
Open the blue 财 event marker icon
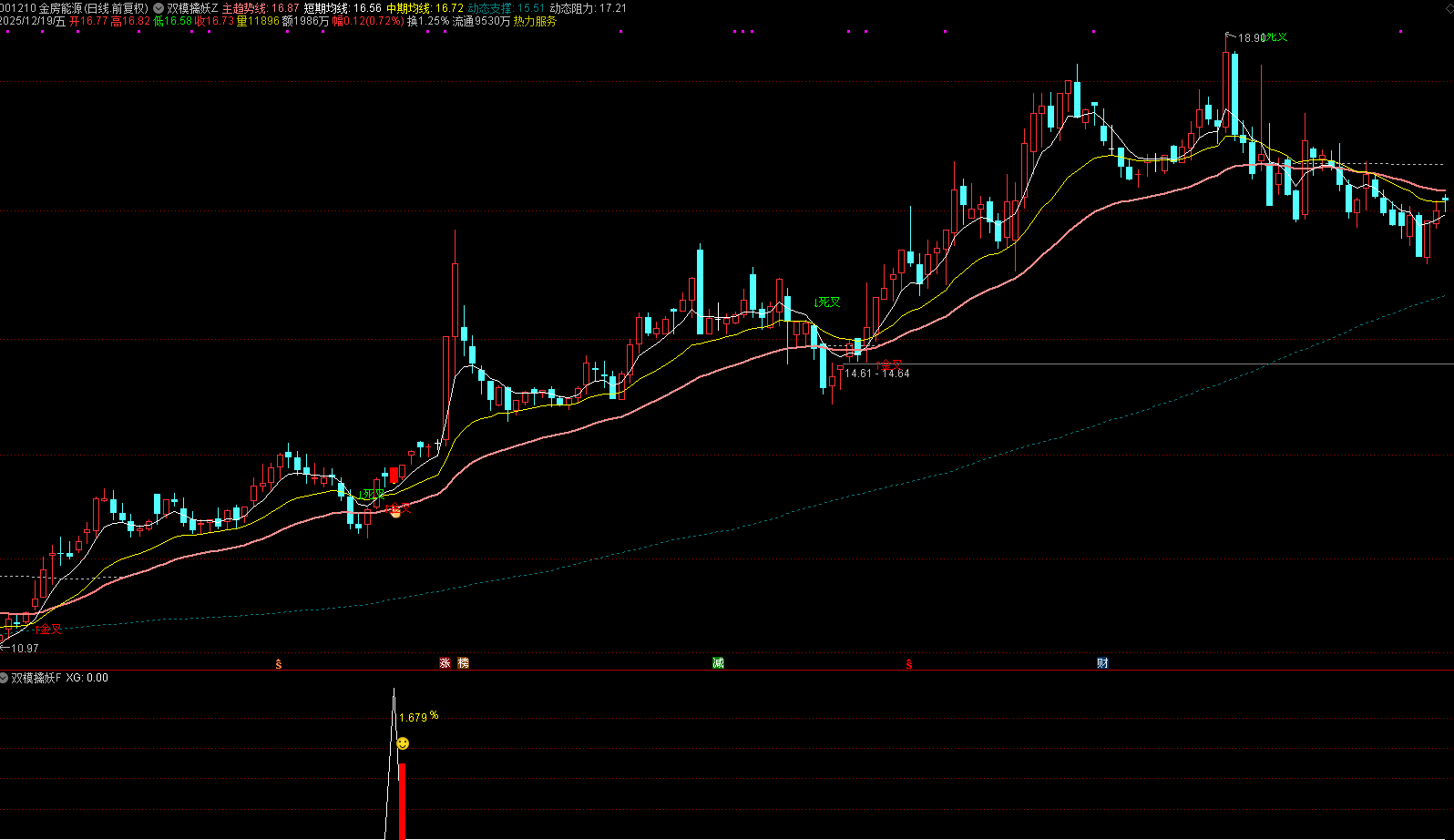[x=1102, y=663]
